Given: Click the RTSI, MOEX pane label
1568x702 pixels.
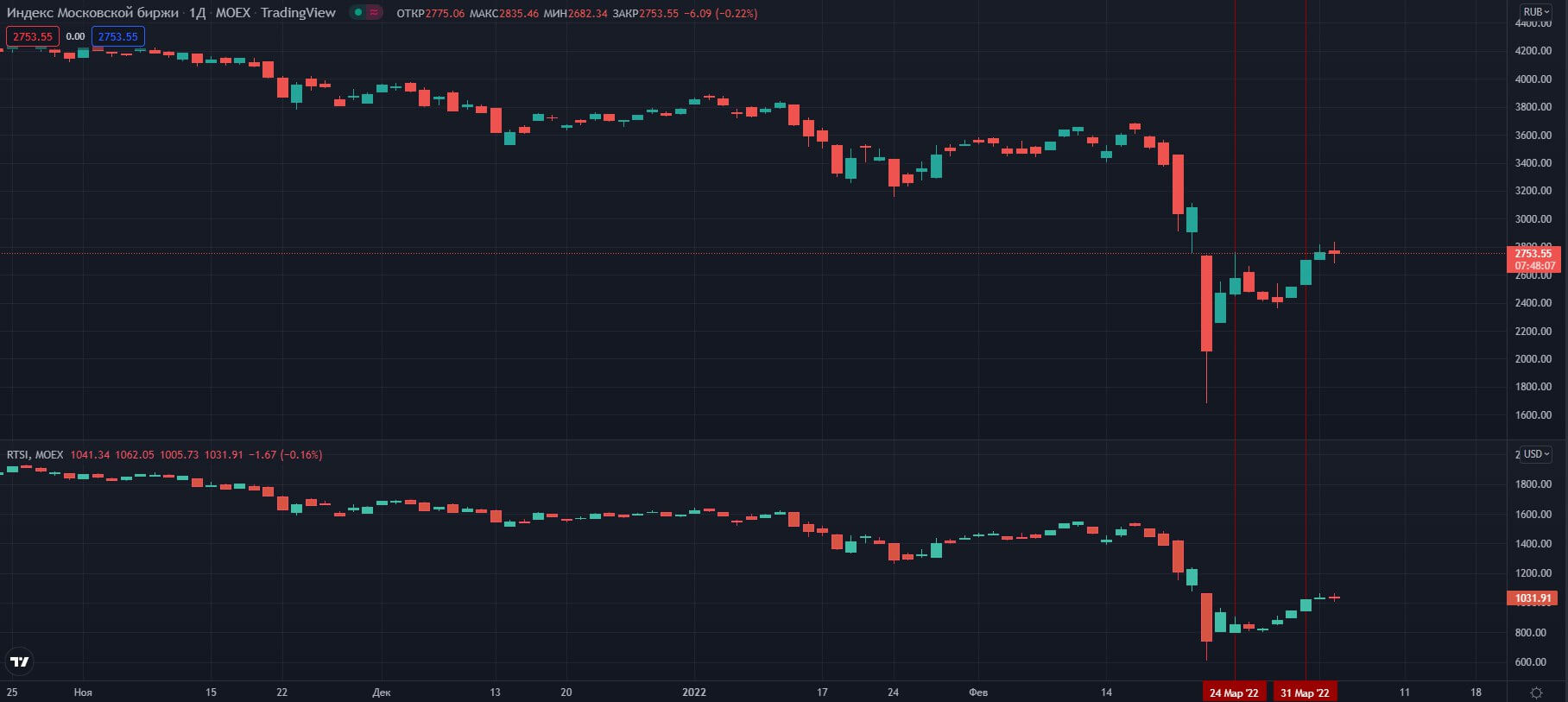Looking at the screenshot, I should point(35,455).
